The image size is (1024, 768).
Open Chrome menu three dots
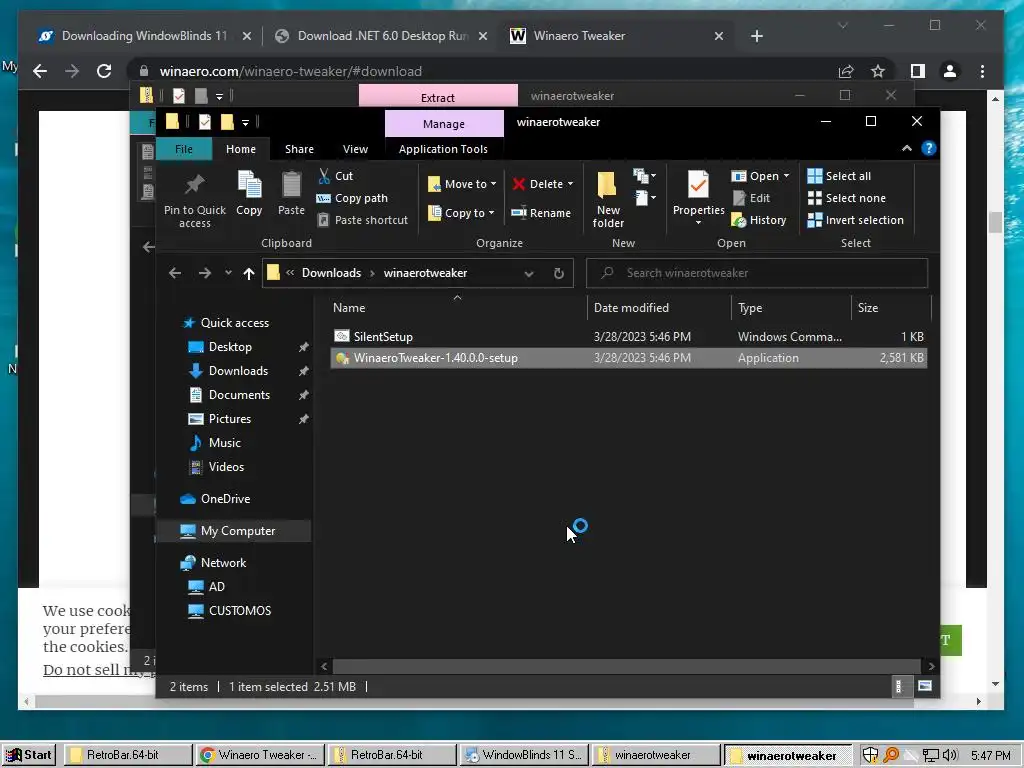pyautogui.click(x=982, y=71)
